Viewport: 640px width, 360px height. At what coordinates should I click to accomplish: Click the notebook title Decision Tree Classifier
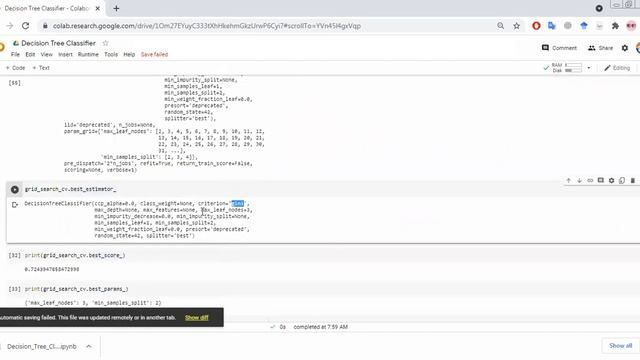(58, 43)
